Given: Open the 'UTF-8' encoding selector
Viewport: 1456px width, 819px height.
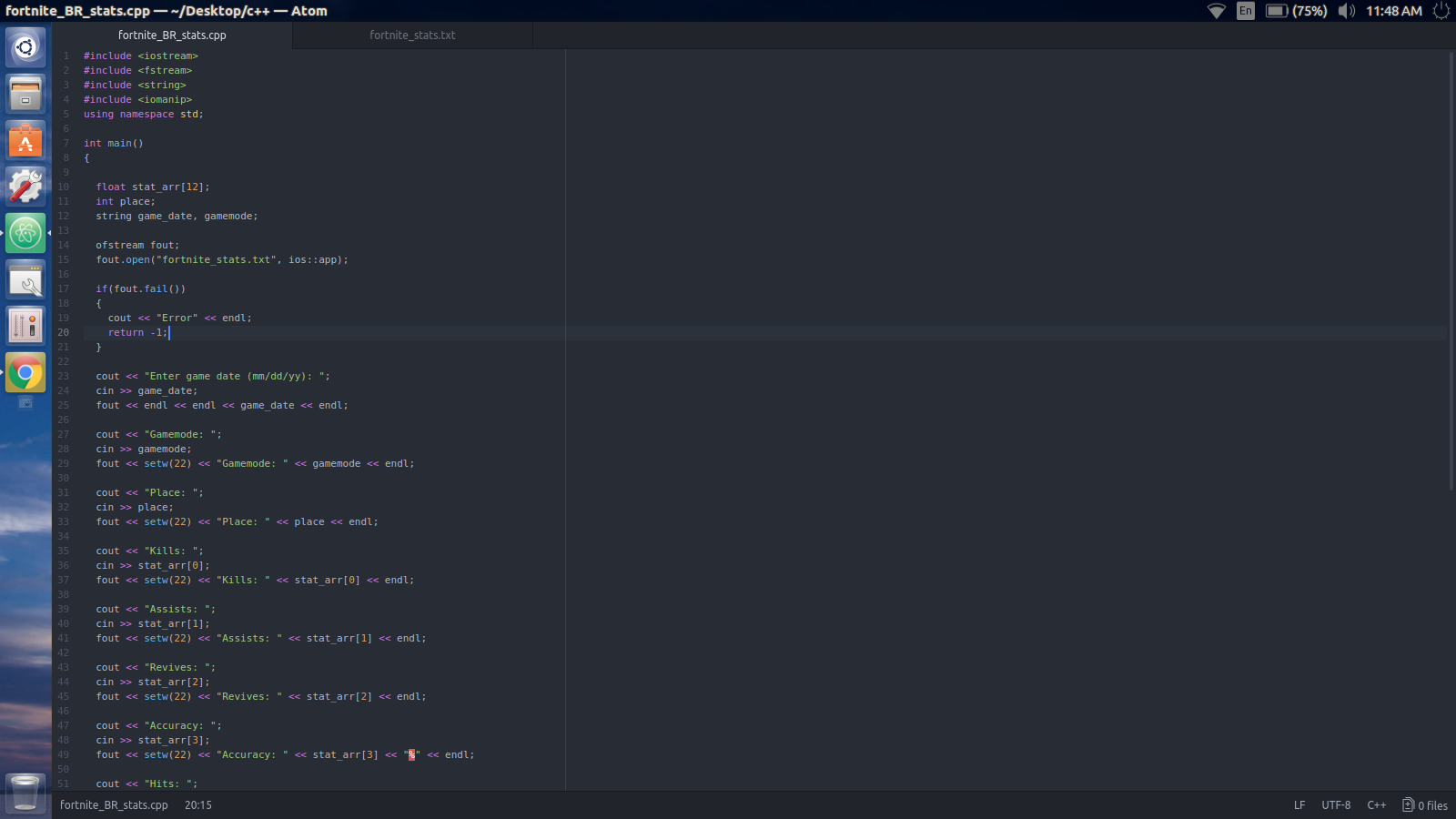Looking at the screenshot, I should (x=1336, y=804).
